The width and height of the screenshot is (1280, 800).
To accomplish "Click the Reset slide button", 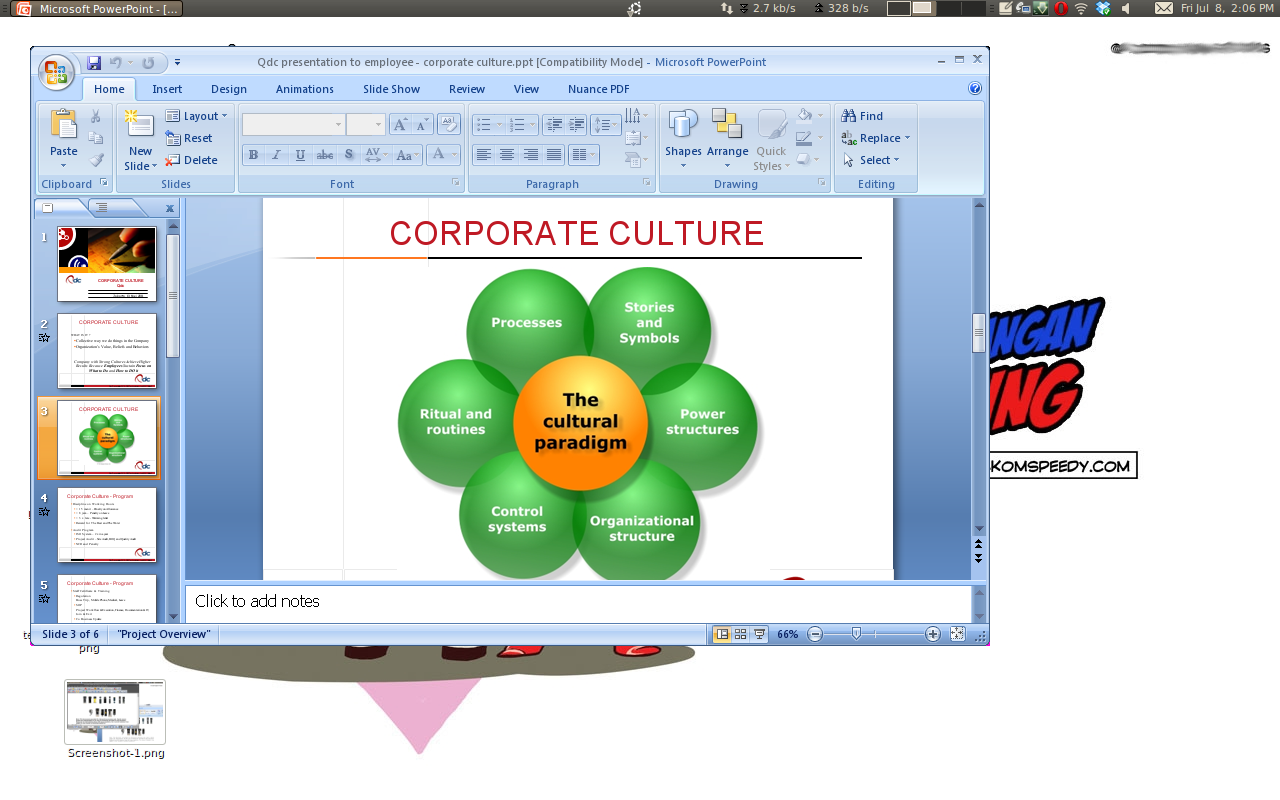I will click(189, 138).
